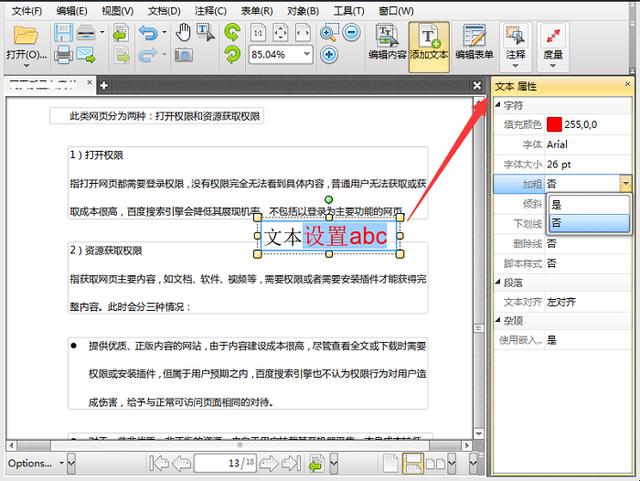Open the 视图(V) menu
640x481 pixels.
point(118,11)
